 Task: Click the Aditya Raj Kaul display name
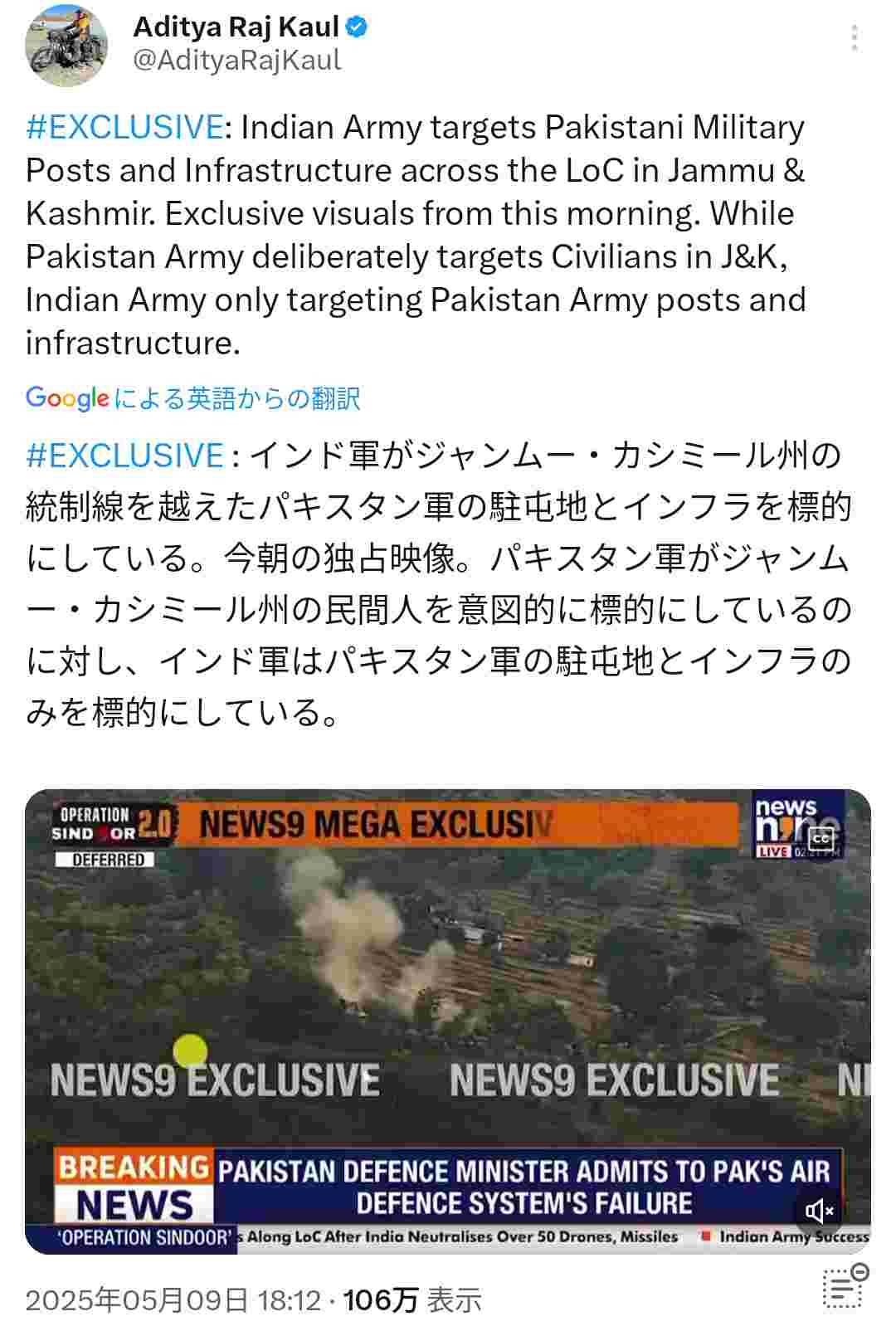tap(236, 27)
